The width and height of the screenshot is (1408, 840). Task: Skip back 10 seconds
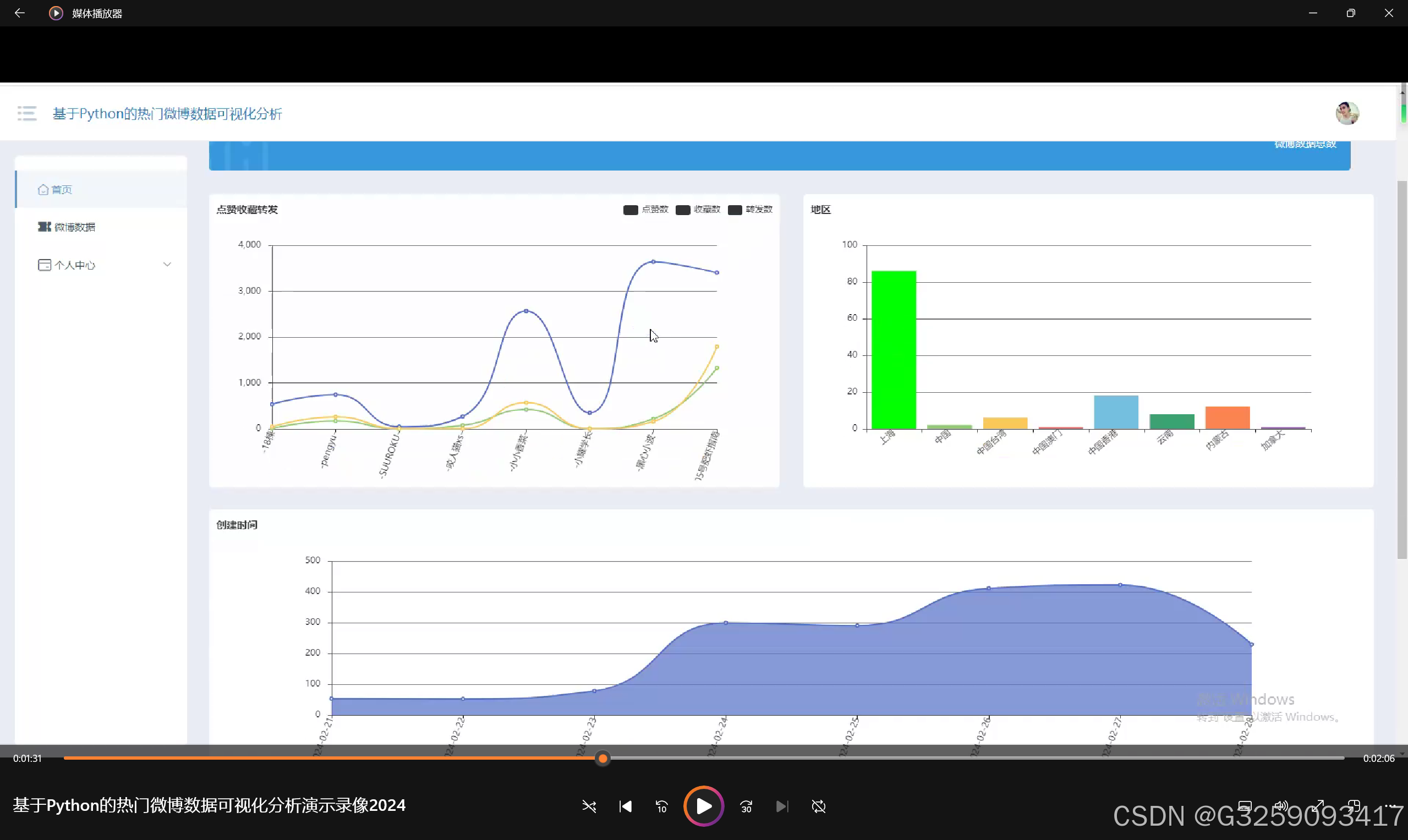tap(661, 806)
